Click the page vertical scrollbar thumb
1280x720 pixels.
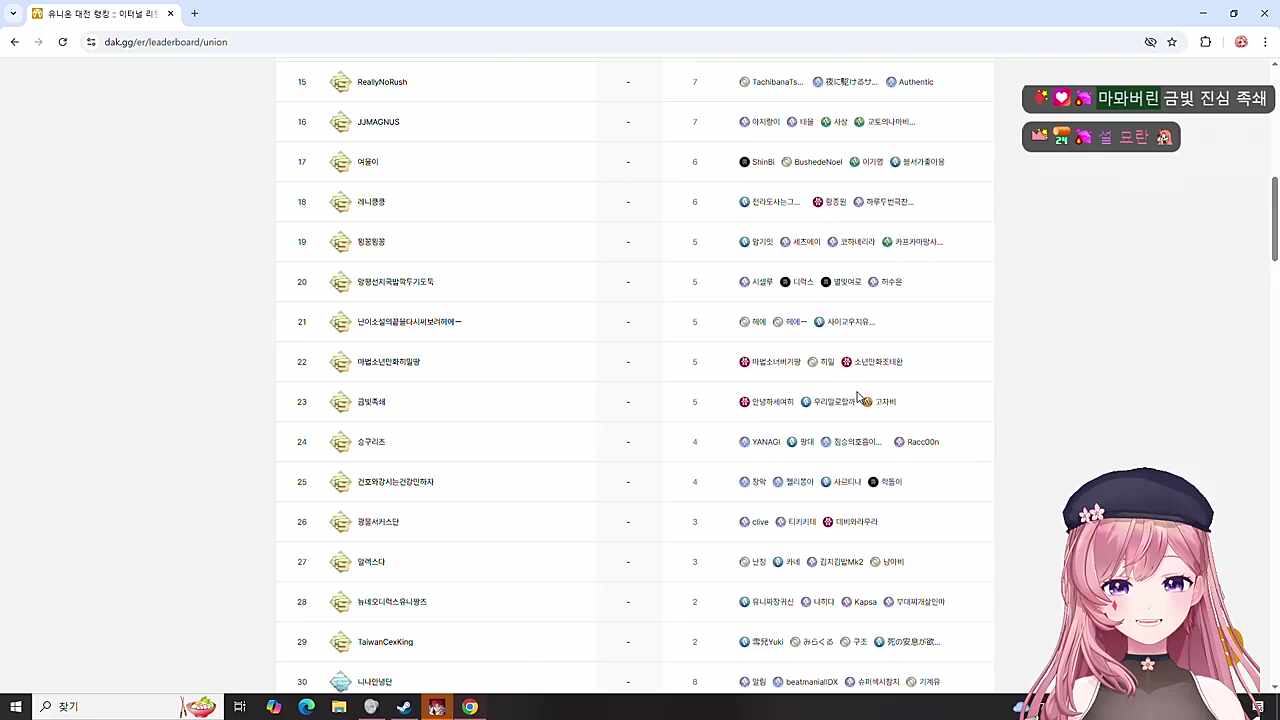click(x=1274, y=218)
